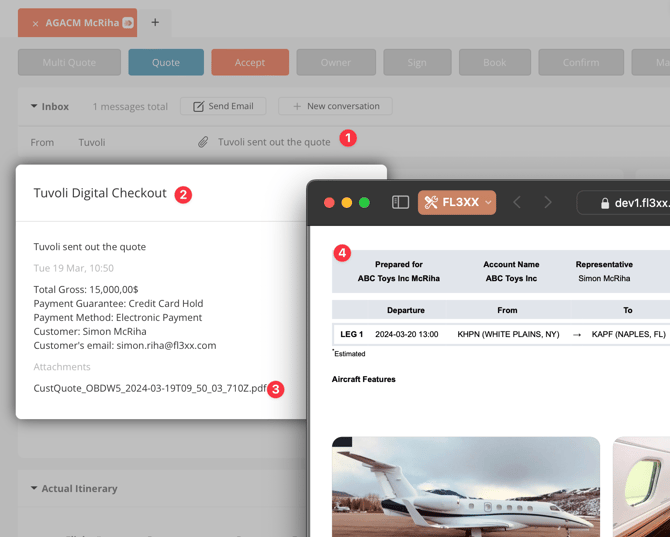The image size is (670, 537).
Task: Toggle the browser sidebar icon
Action: (x=400, y=202)
